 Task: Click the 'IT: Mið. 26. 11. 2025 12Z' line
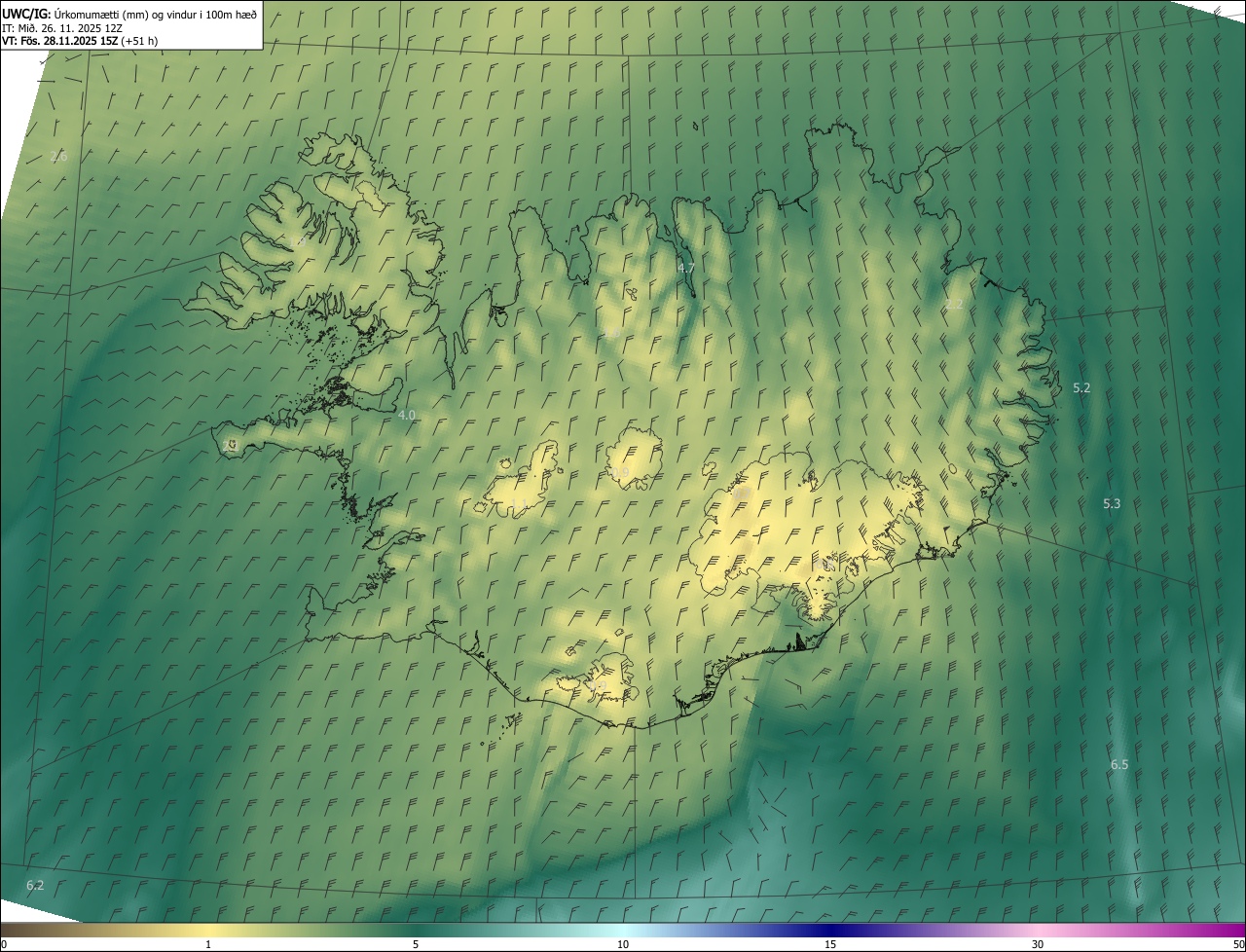[x=61, y=27]
